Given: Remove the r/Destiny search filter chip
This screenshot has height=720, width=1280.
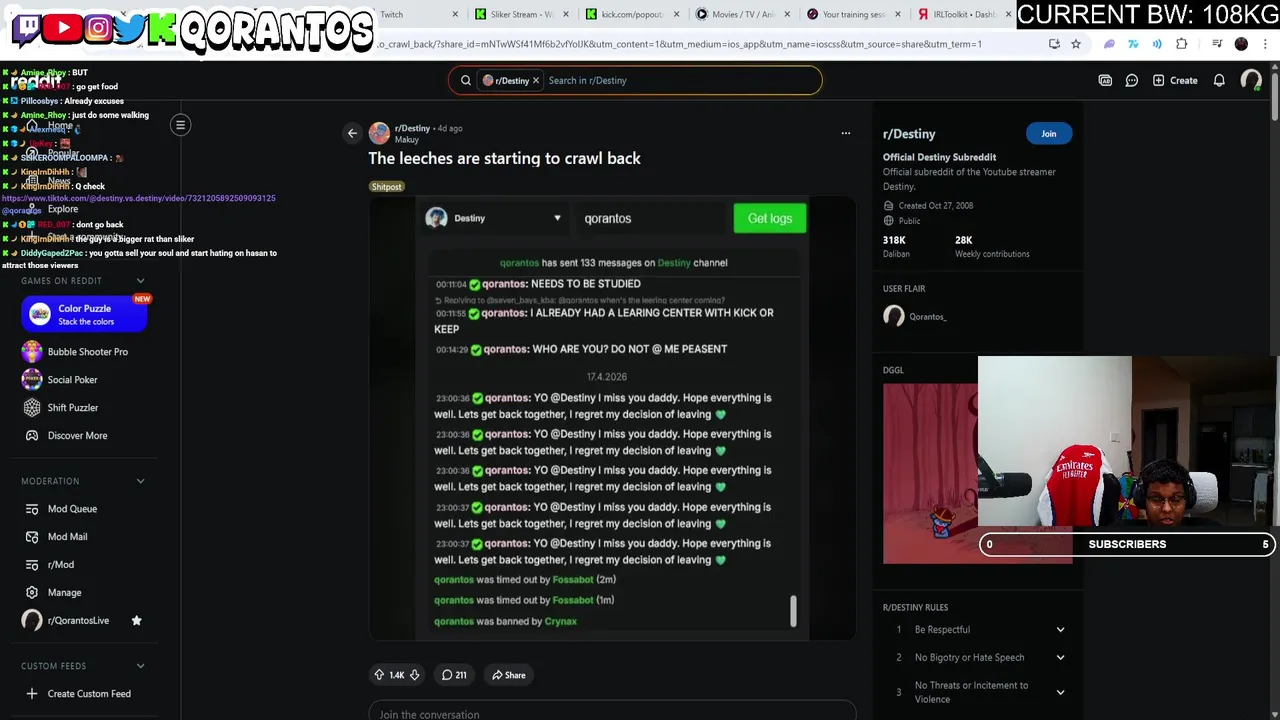Looking at the screenshot, I should [x=535, y=80].
